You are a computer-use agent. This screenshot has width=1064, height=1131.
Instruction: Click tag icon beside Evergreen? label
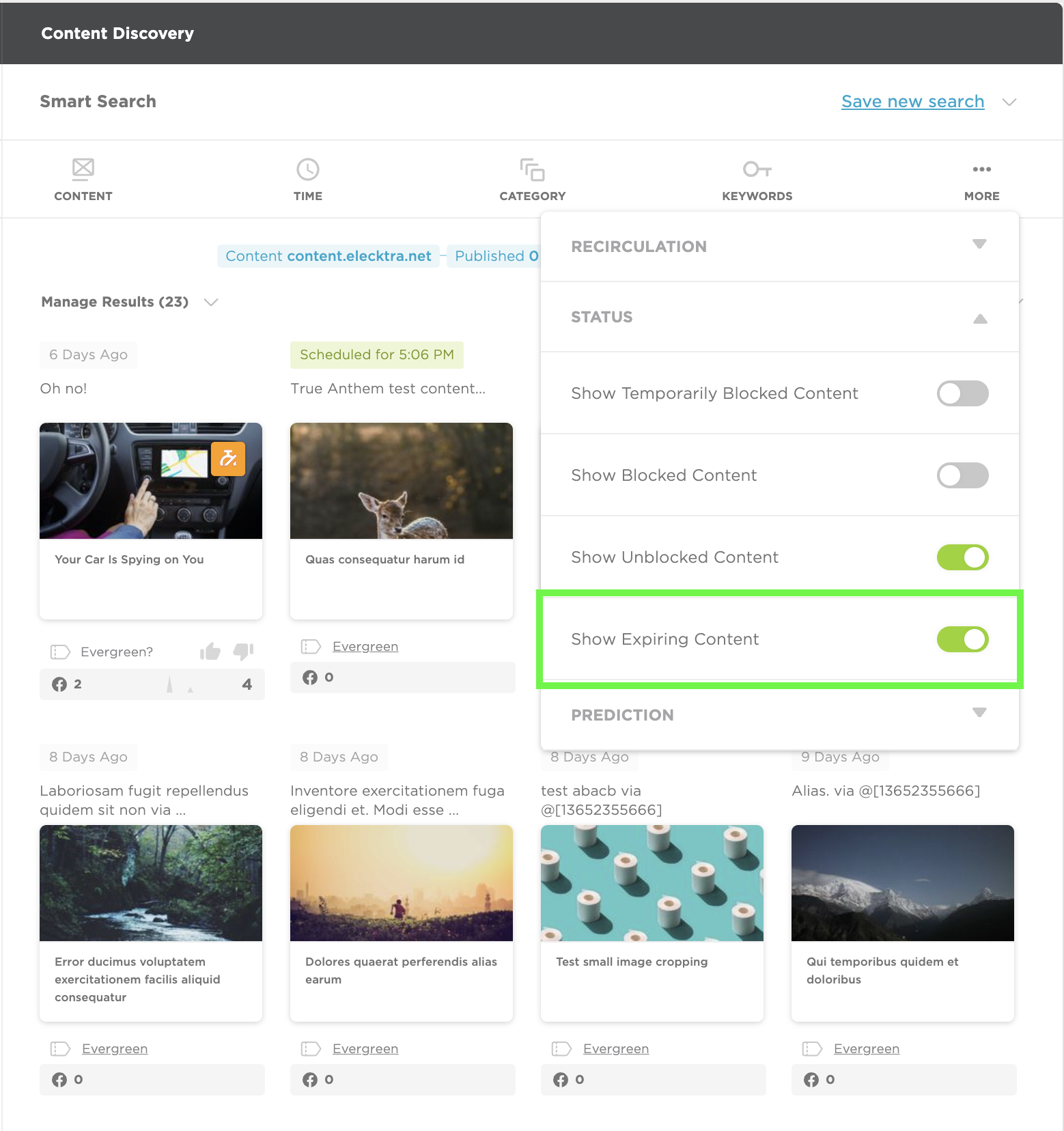tap(60, 652)
